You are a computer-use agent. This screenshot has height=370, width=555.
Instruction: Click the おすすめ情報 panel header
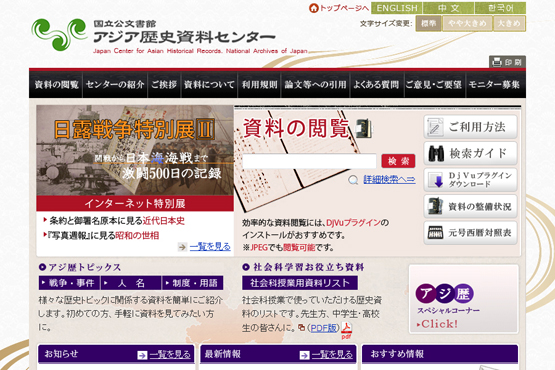tap(440, 354)
